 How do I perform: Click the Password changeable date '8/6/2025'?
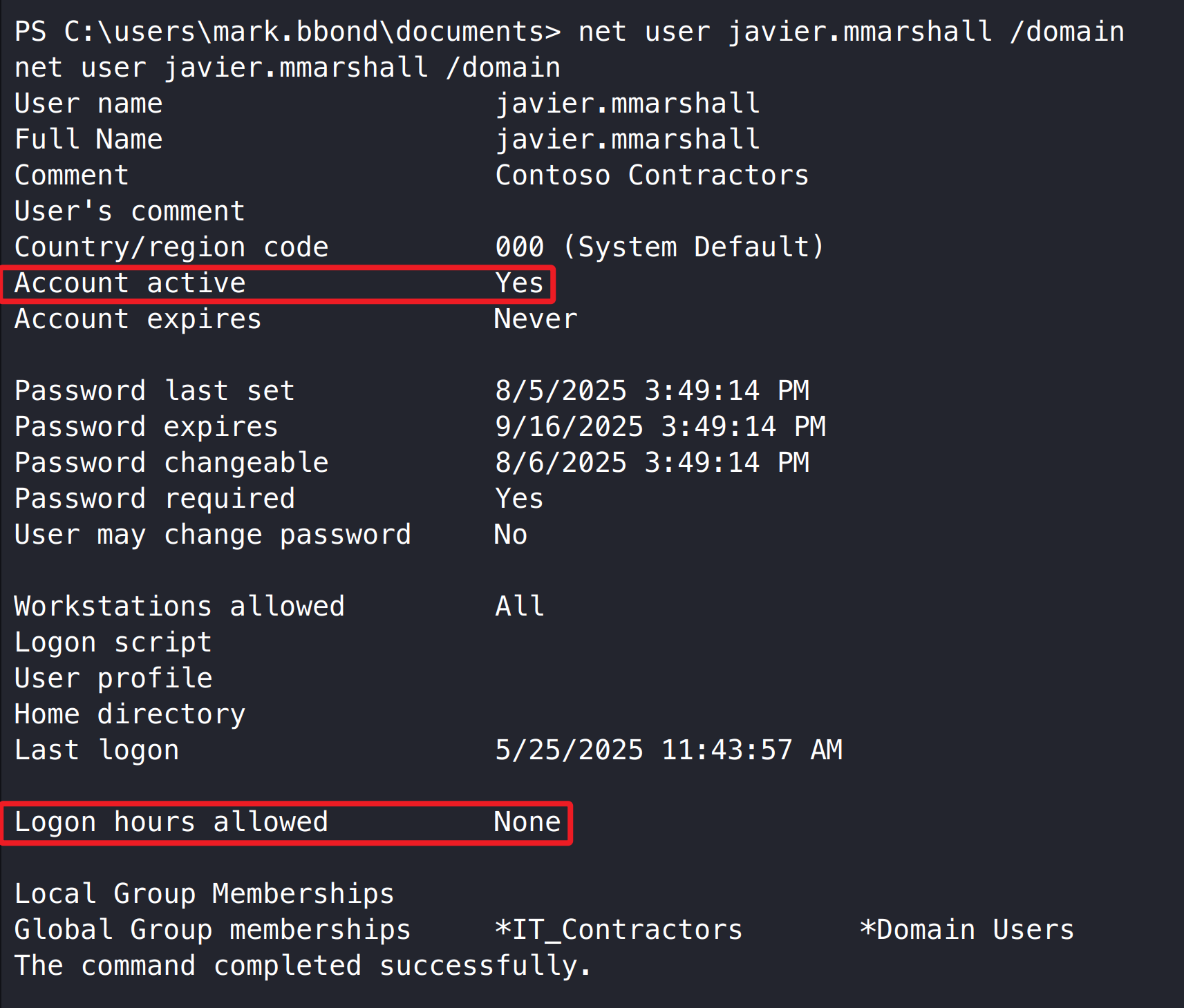pyautogui.click(x=561, y=463)
